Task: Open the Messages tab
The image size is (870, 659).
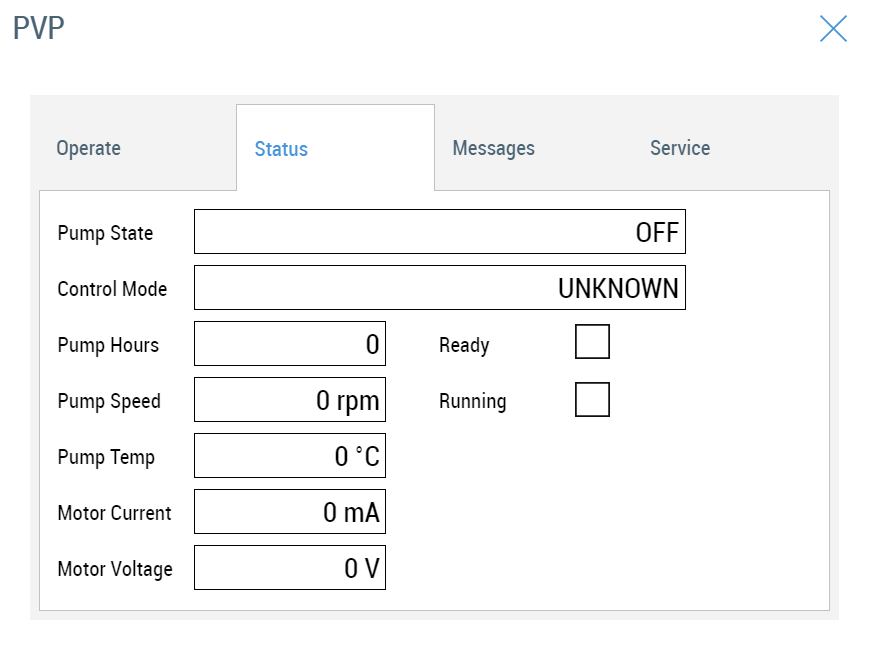Action: [x=493, y=148]
